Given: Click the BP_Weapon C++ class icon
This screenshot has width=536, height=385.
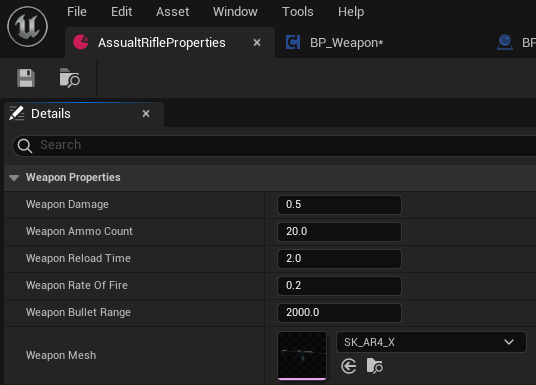Looking at the screenshot, I should (293, 42).
